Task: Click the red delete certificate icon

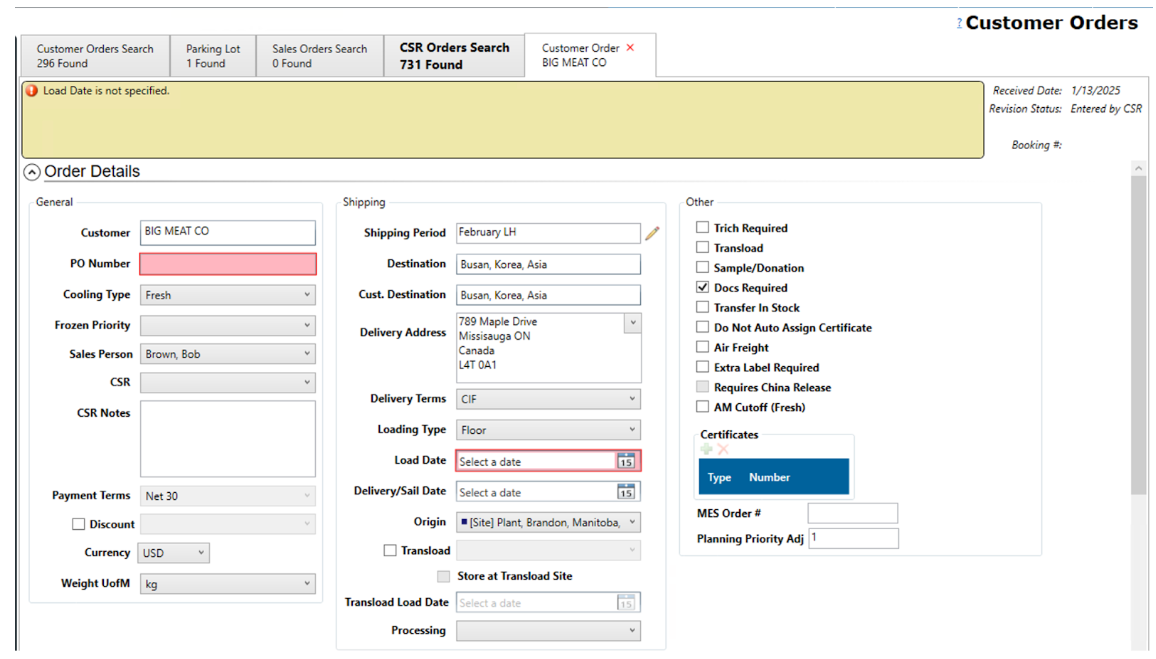Action: click(723, 450)
